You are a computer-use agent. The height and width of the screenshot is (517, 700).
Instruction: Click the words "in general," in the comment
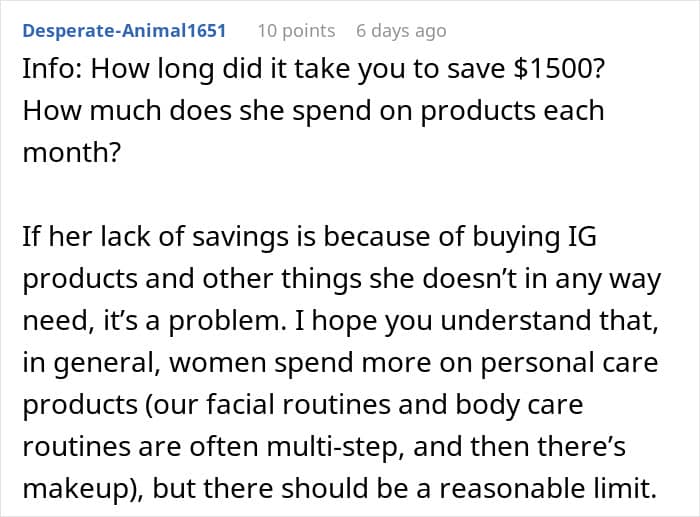92,363
